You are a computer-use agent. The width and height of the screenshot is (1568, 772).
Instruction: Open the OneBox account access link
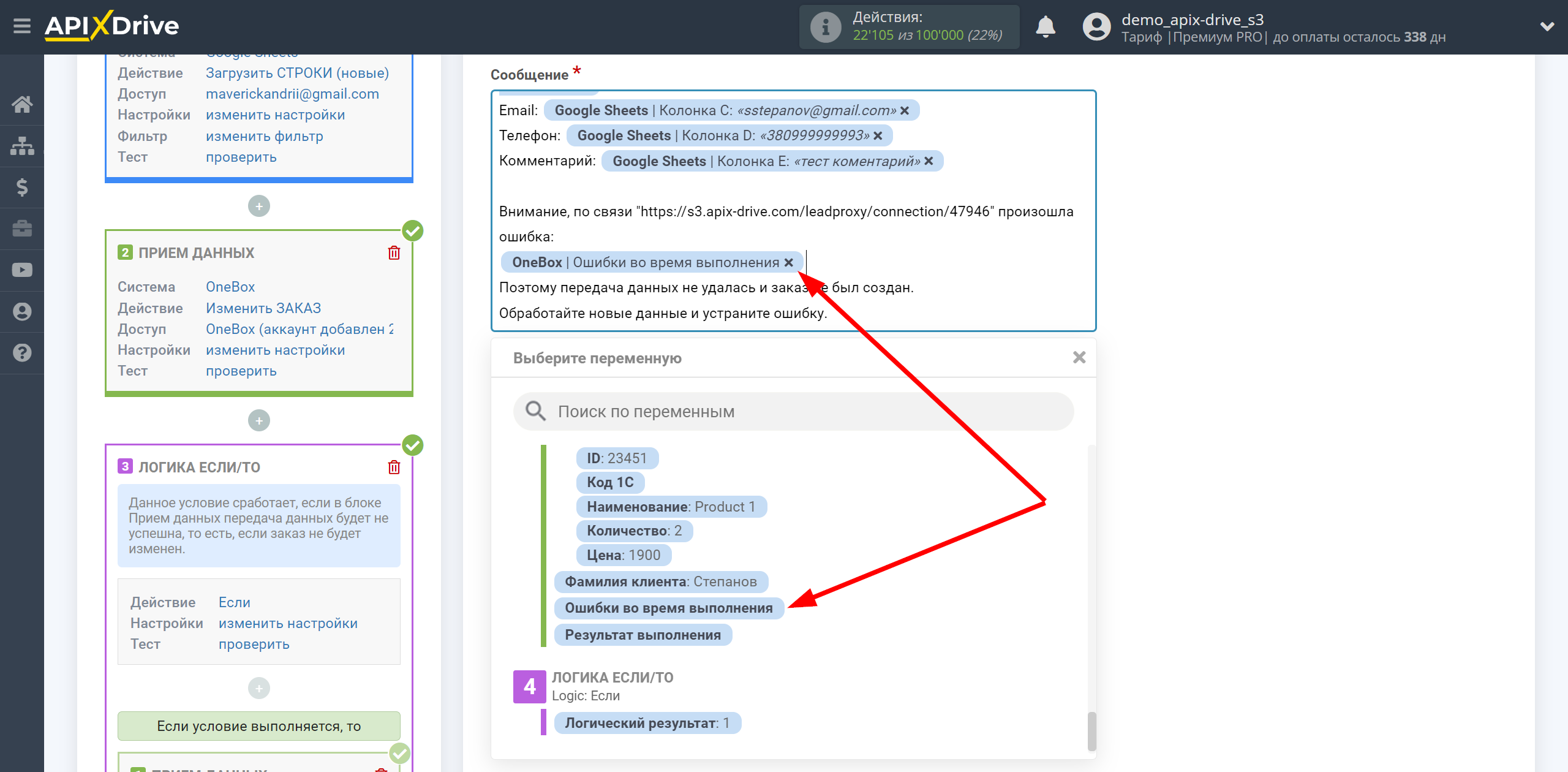tap(300, 329)
